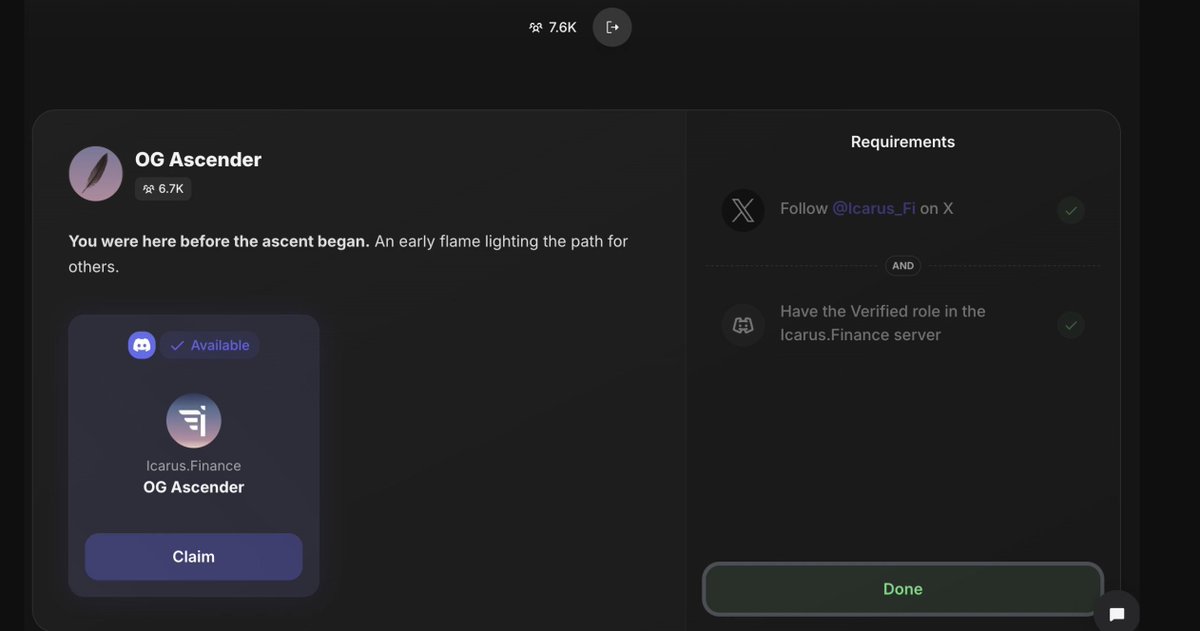Image resolution: width=1200 pixels, height=631 pixels.
Task: Click the Available status badge
Action: click(210, 345)
